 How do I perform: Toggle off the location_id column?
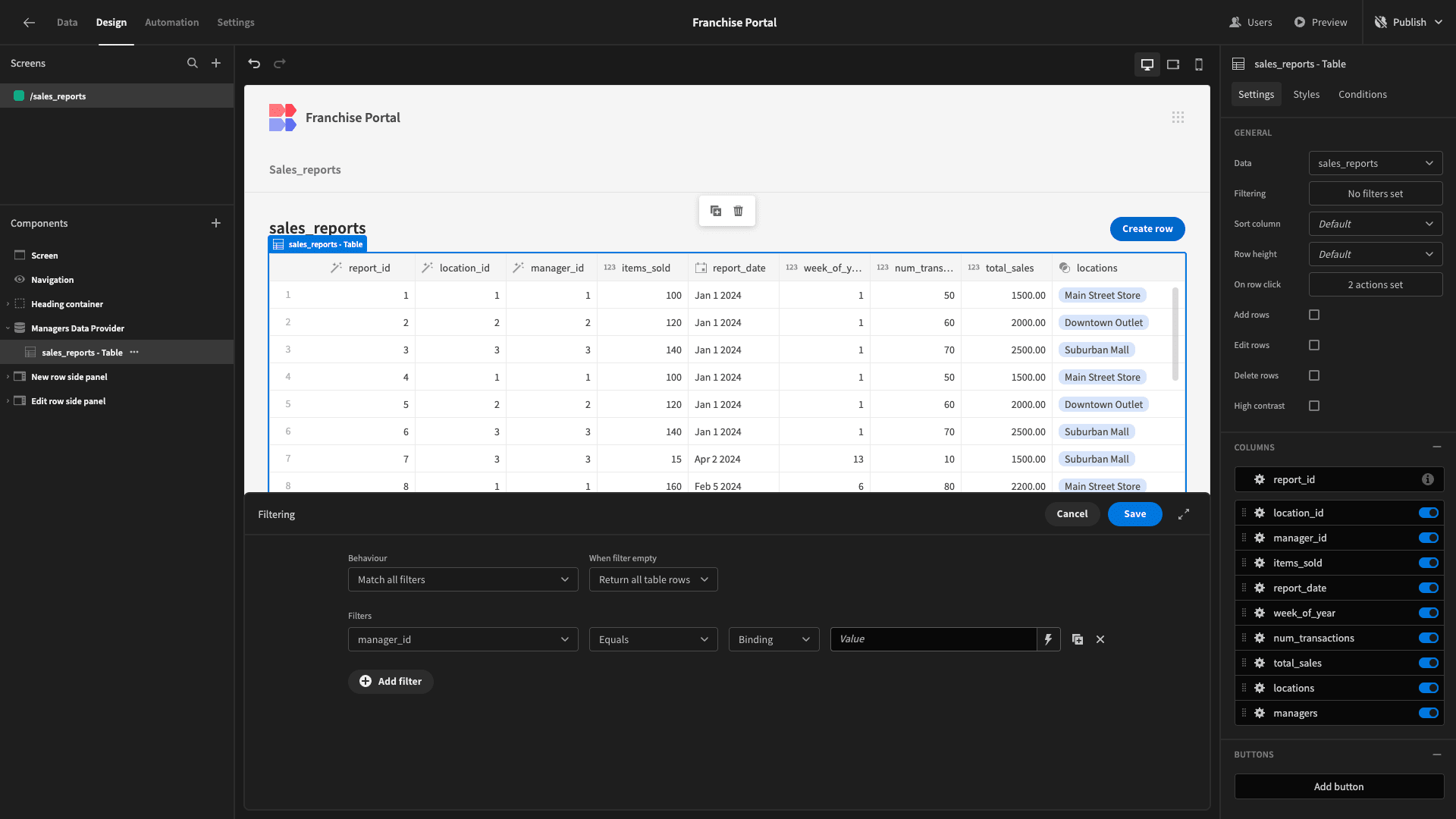click(1429, 513)
